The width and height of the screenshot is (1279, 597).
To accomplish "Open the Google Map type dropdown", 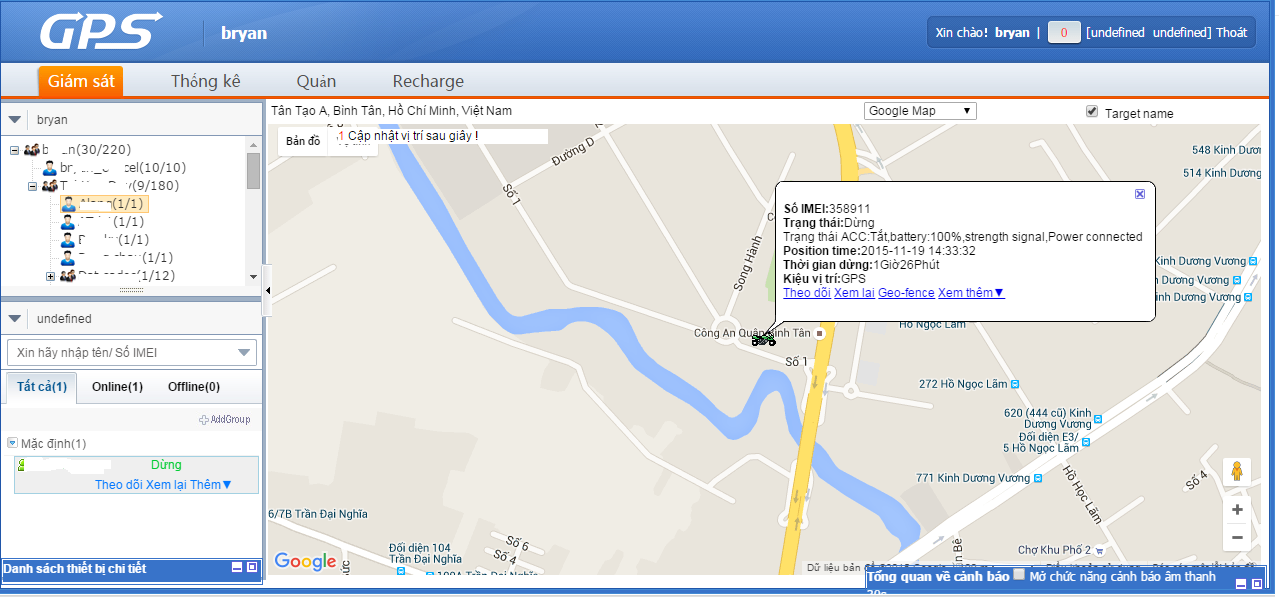I will (x=920, y=111).
